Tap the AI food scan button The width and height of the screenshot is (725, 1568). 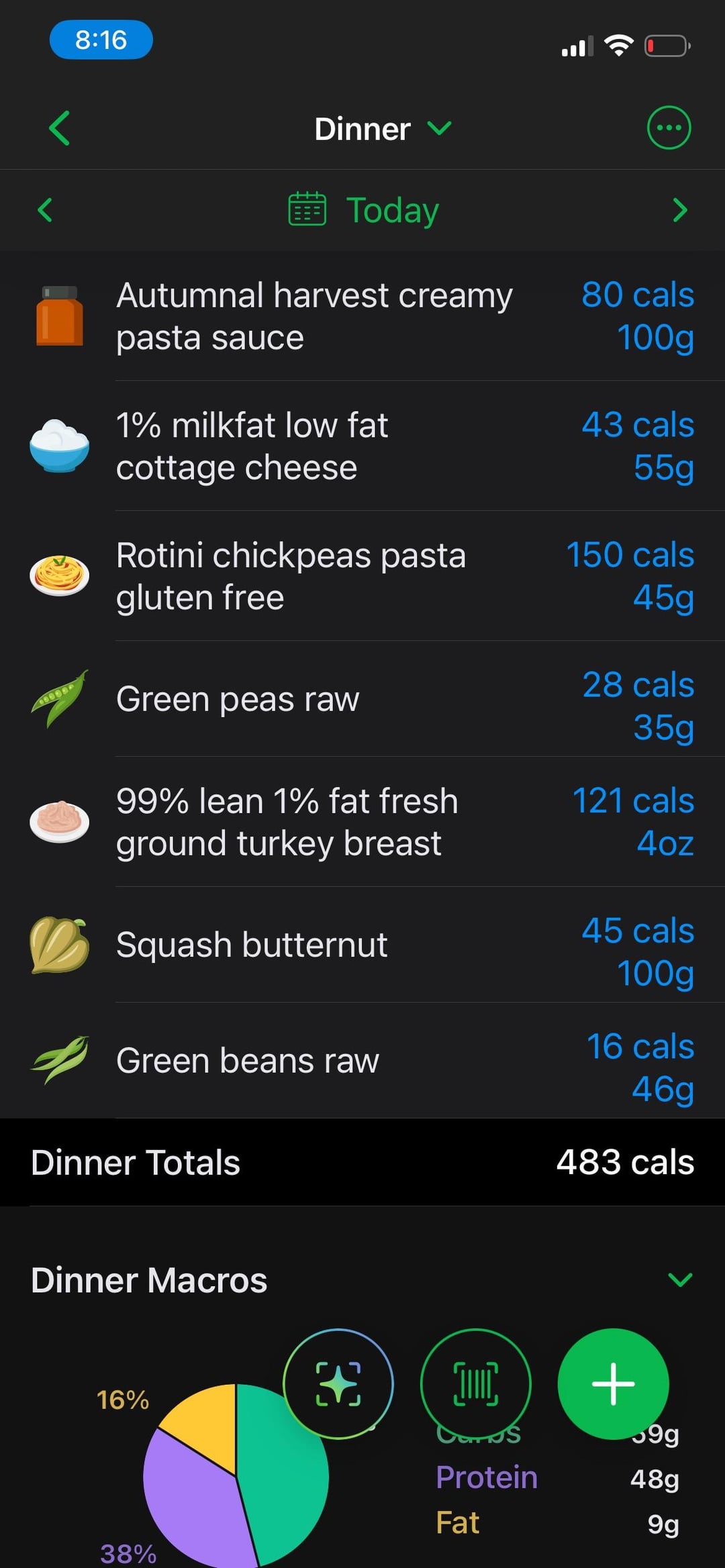coord(338,1383)
